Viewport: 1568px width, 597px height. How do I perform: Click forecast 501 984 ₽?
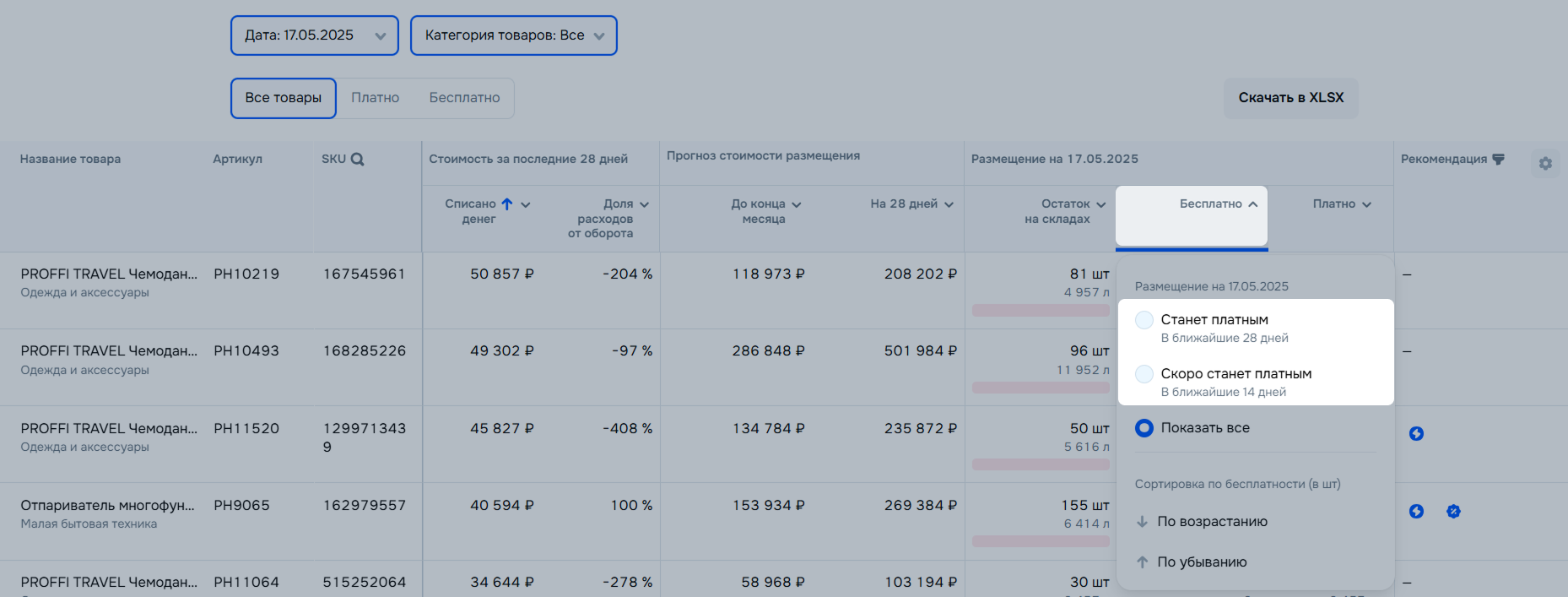pos(921,350)
